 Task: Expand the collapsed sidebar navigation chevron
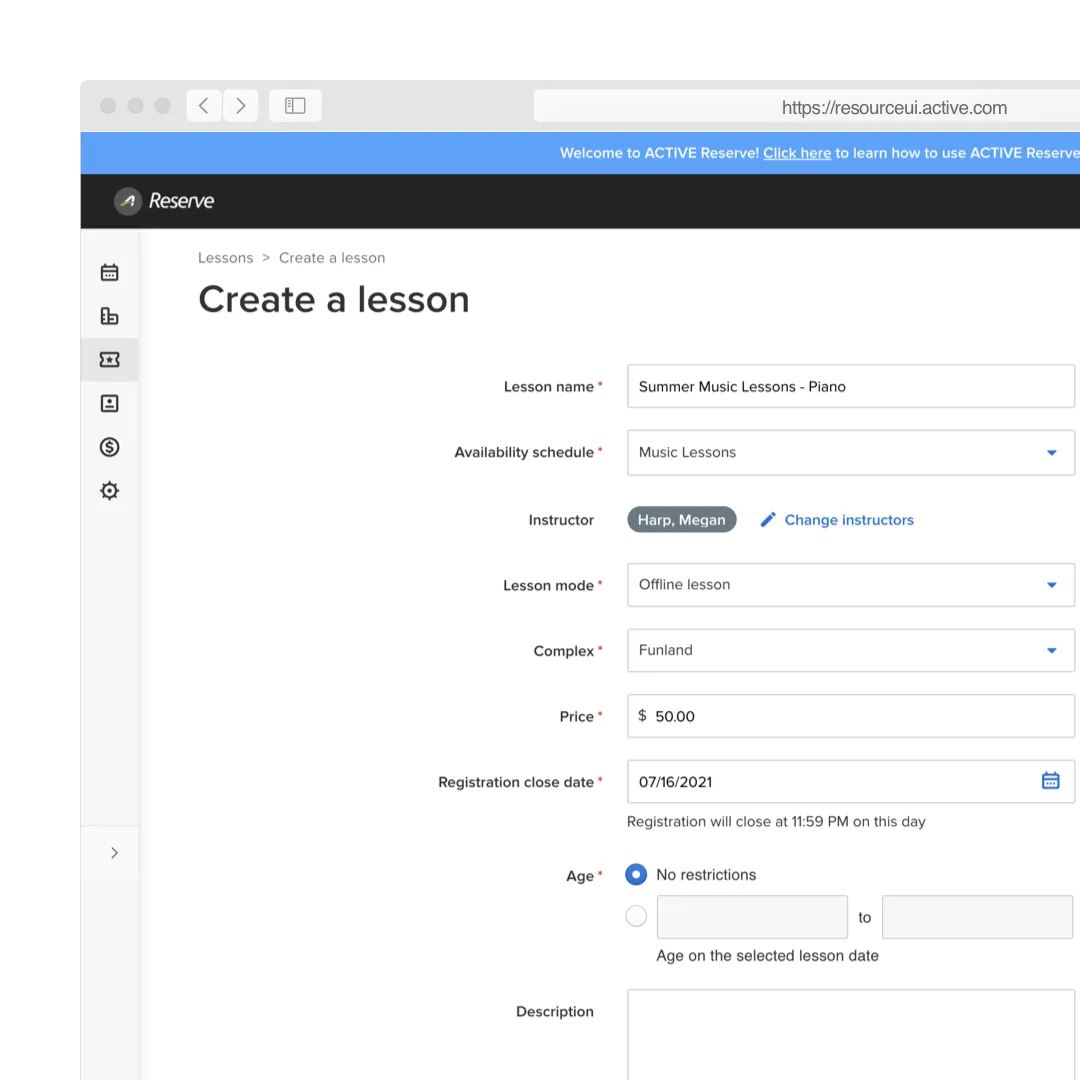114,853
